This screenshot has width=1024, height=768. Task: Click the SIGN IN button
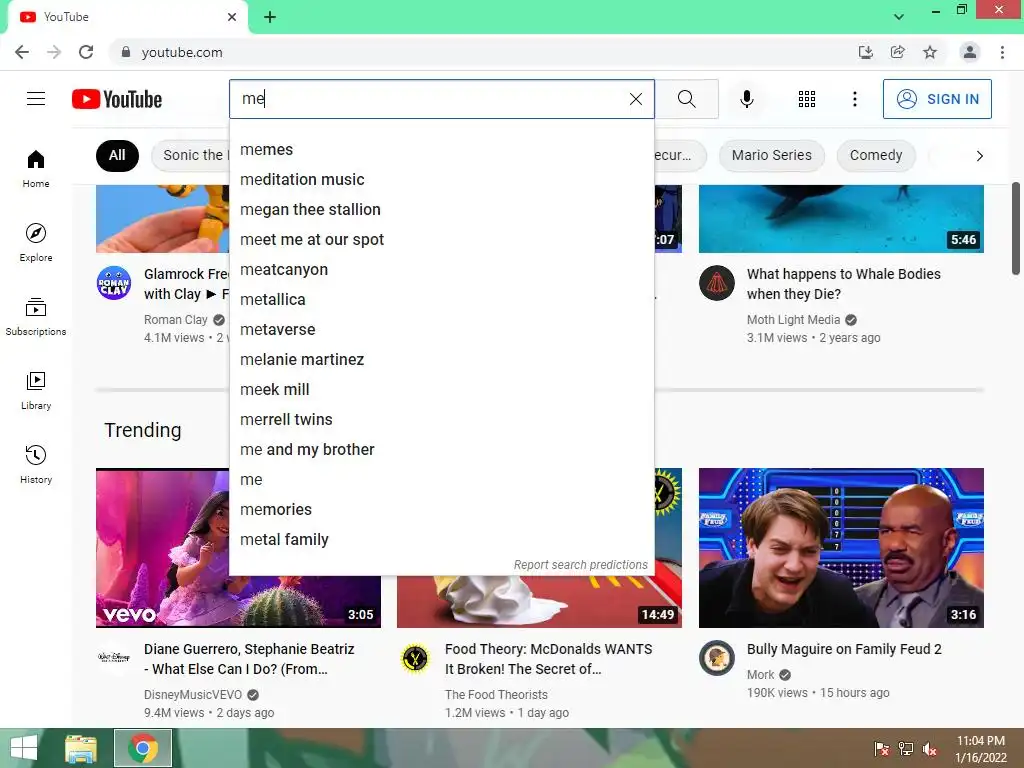coord(937,99)
